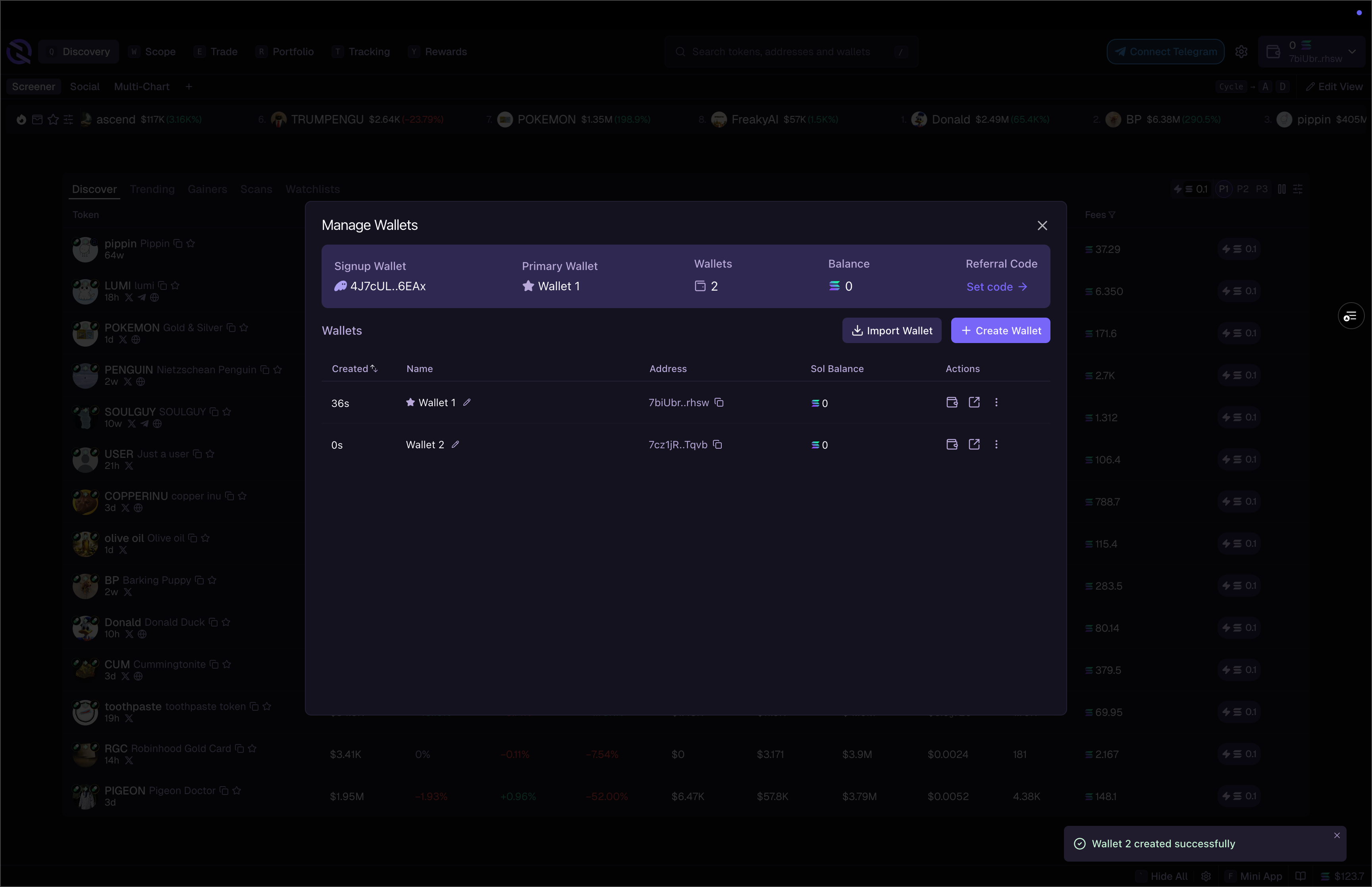The width and height of the screenshot is (1372, 887).
Task: Dismiss the Wallet 2 created successfully toast
Action: click(1336, 835)
